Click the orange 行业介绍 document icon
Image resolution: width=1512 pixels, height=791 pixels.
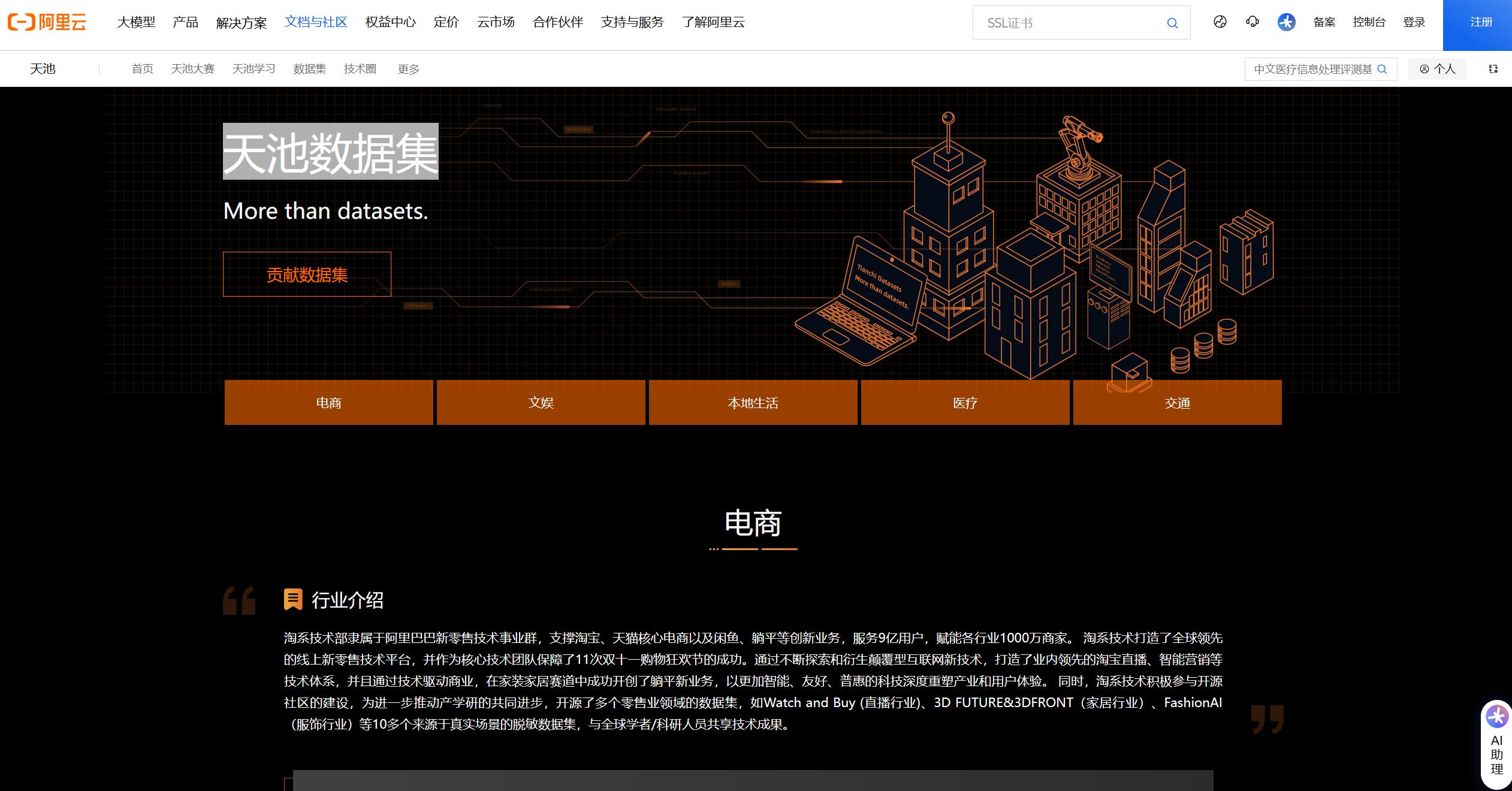coord(293,599)
